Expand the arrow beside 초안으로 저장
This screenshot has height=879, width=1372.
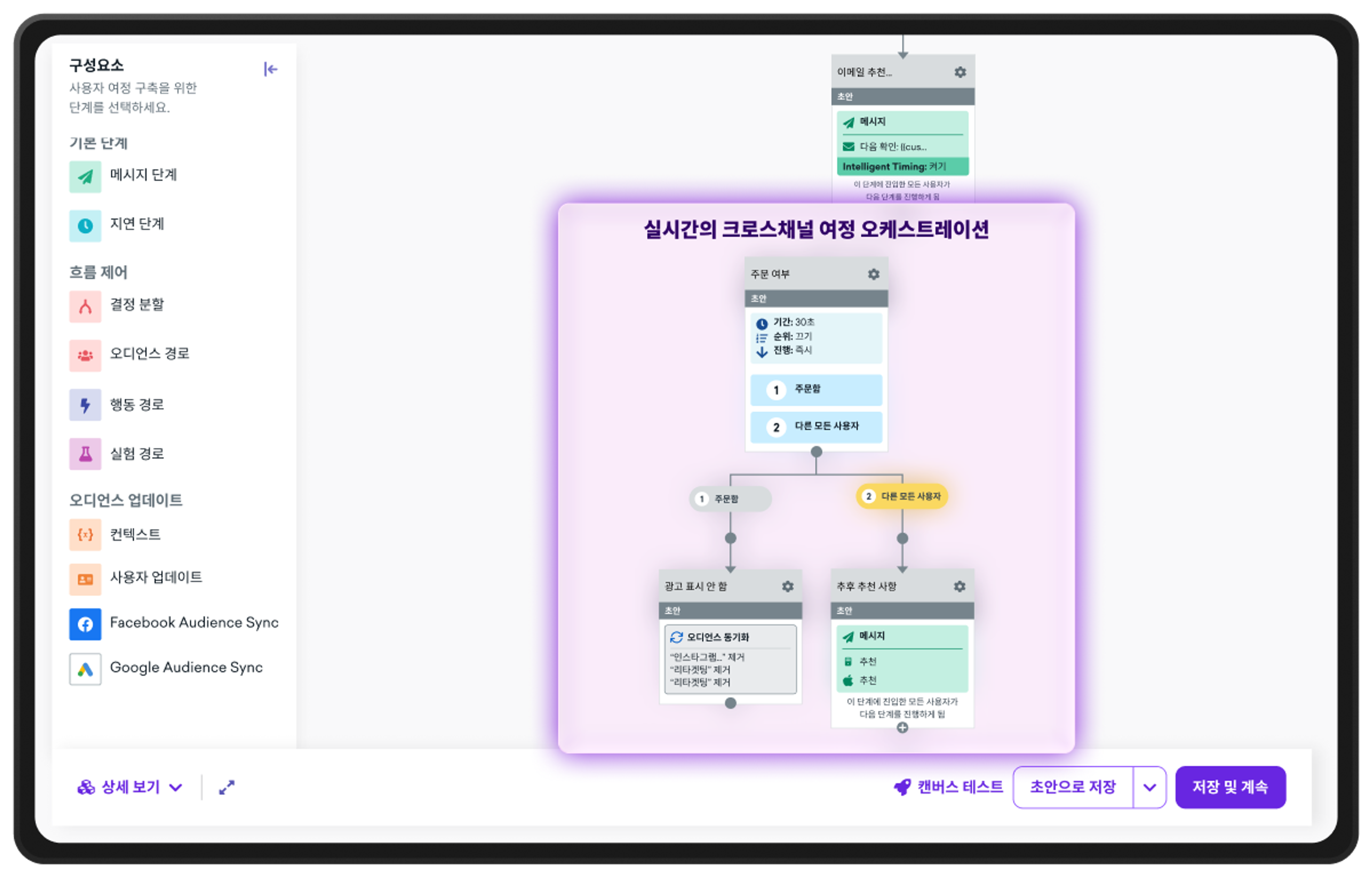(1149, 787)
